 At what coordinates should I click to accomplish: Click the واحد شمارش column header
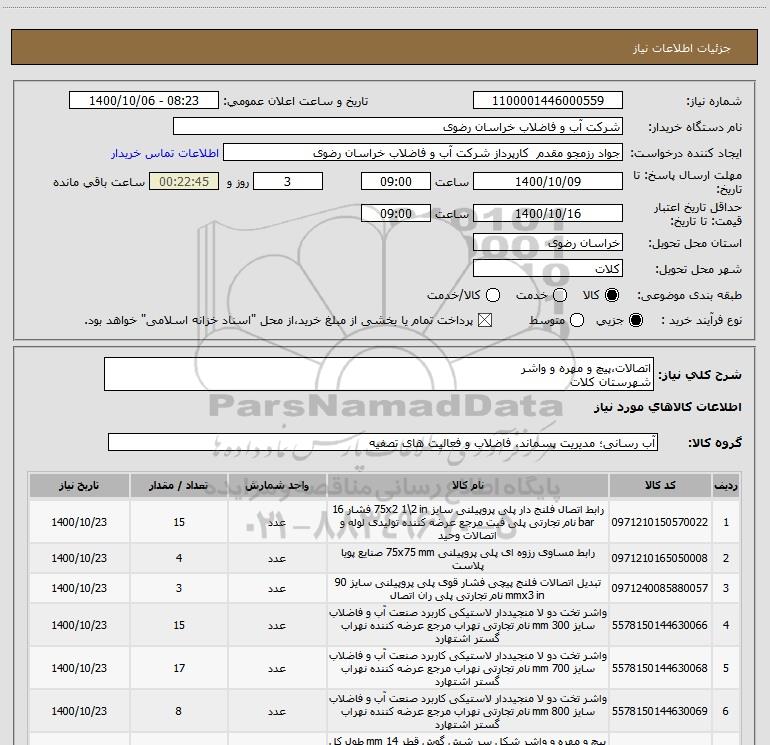(x=277, y=485)
